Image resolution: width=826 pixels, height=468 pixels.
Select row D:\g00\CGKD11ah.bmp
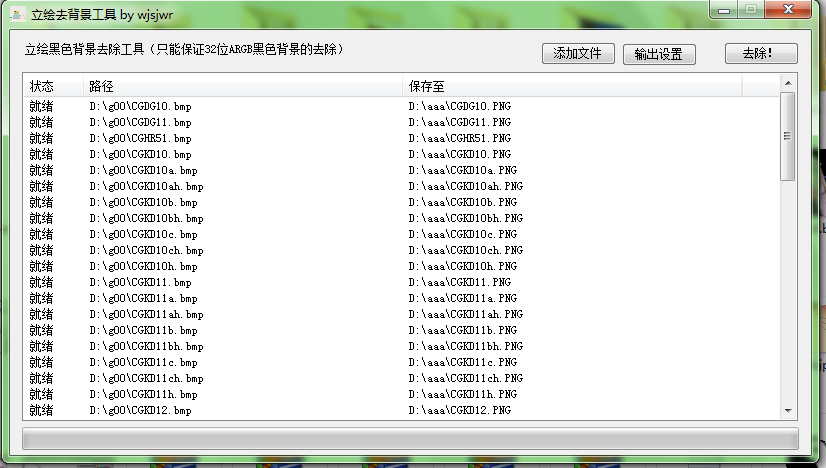[x=401, y=314]
